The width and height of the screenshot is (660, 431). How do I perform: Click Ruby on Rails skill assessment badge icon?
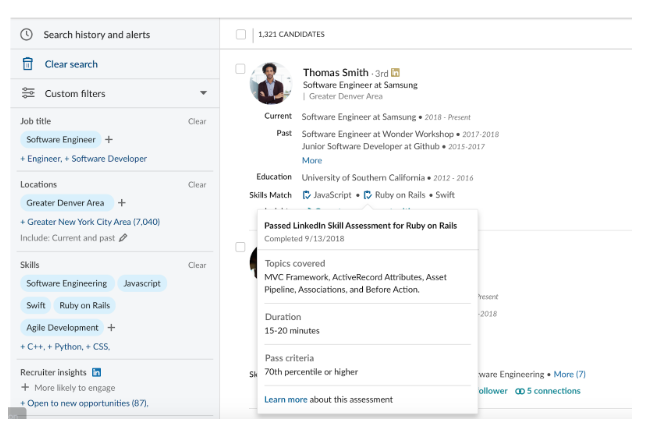(367, 195)
